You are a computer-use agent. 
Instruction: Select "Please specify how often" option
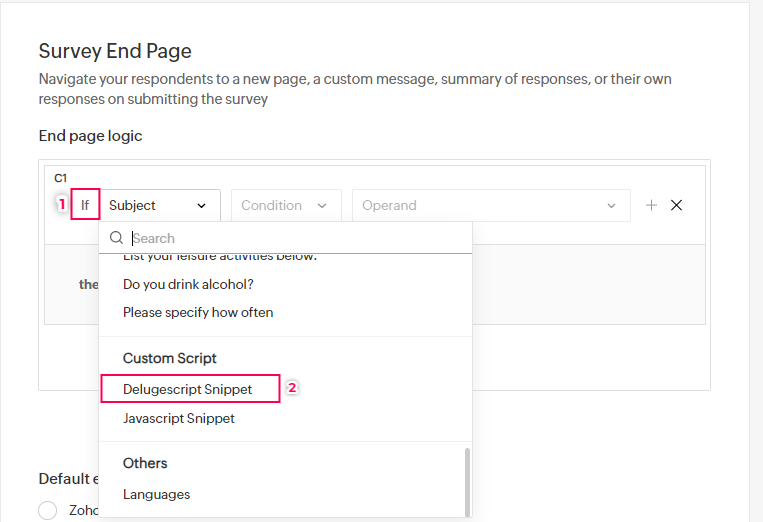click(198, 312)
